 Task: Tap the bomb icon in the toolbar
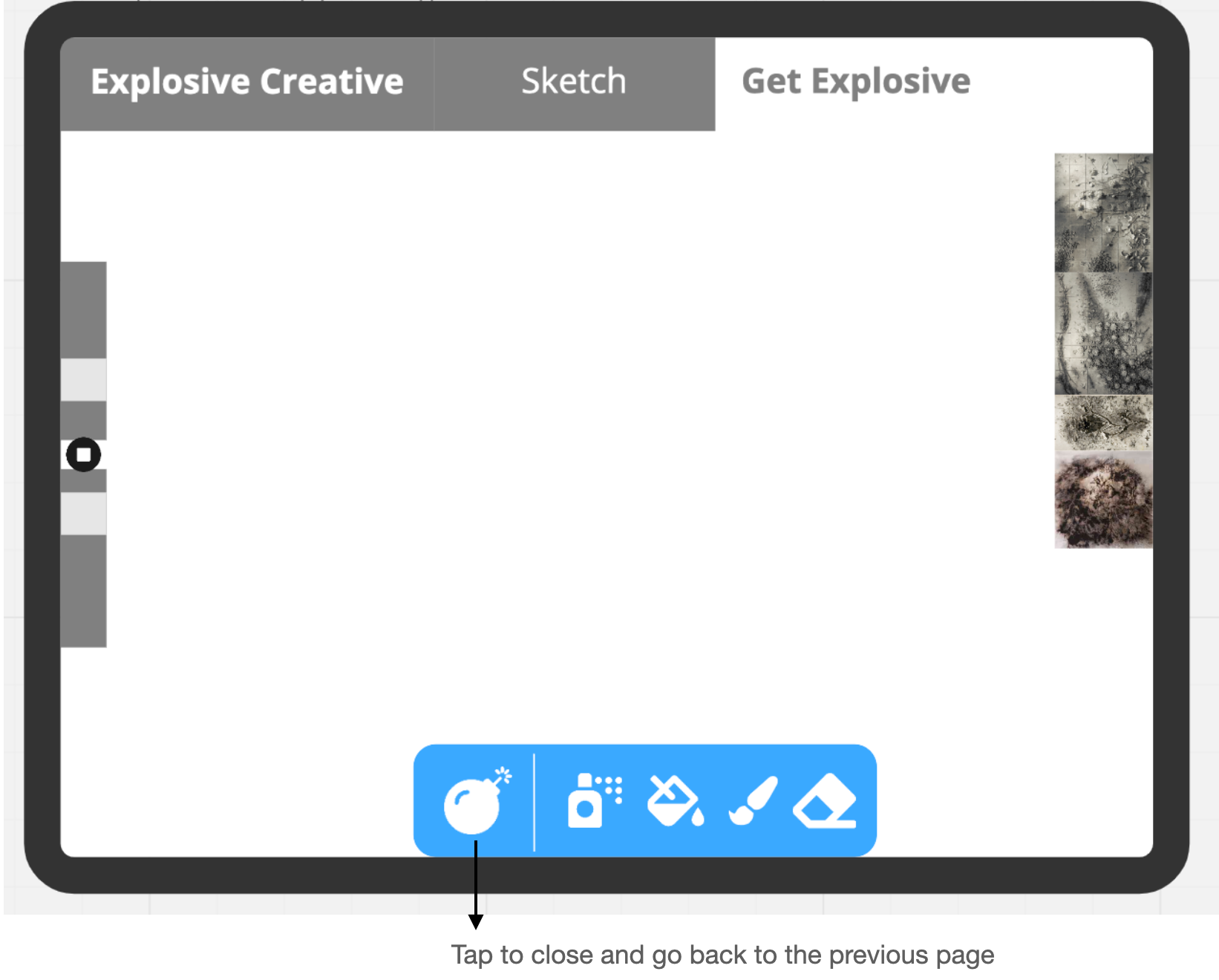pos(477,801)
